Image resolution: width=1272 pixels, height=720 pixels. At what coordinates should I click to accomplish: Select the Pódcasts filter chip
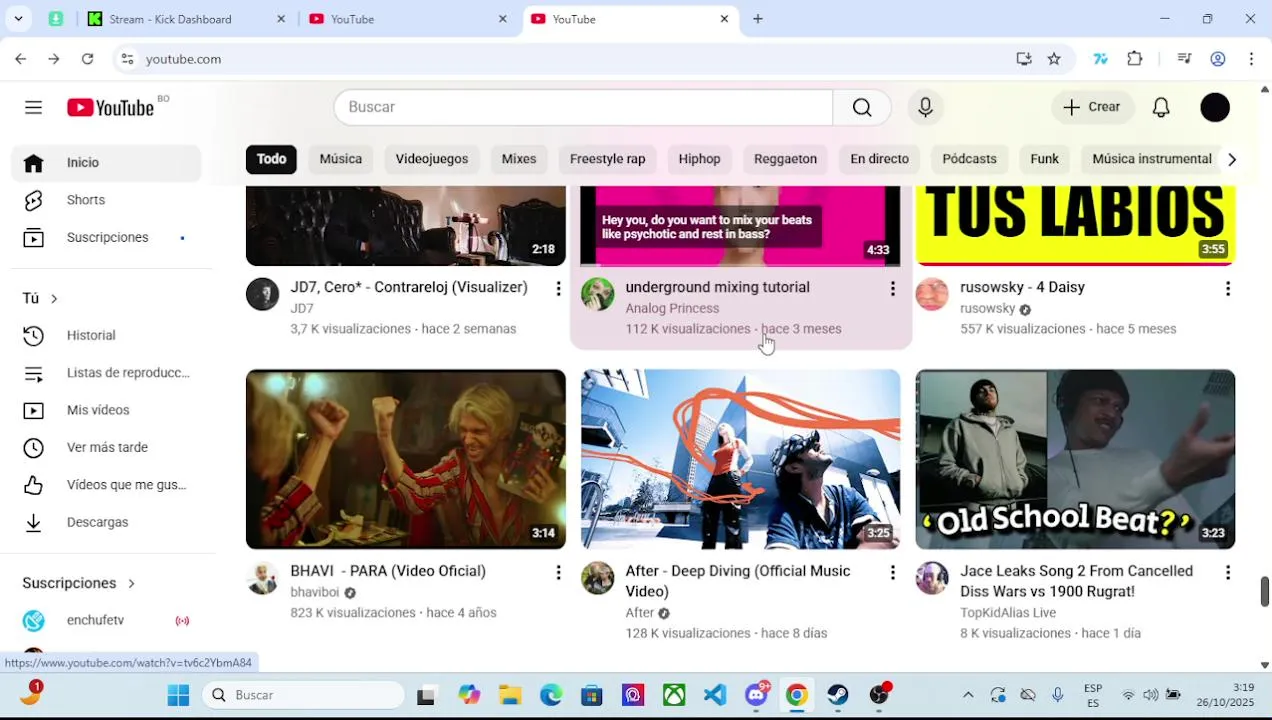point(969,159)
